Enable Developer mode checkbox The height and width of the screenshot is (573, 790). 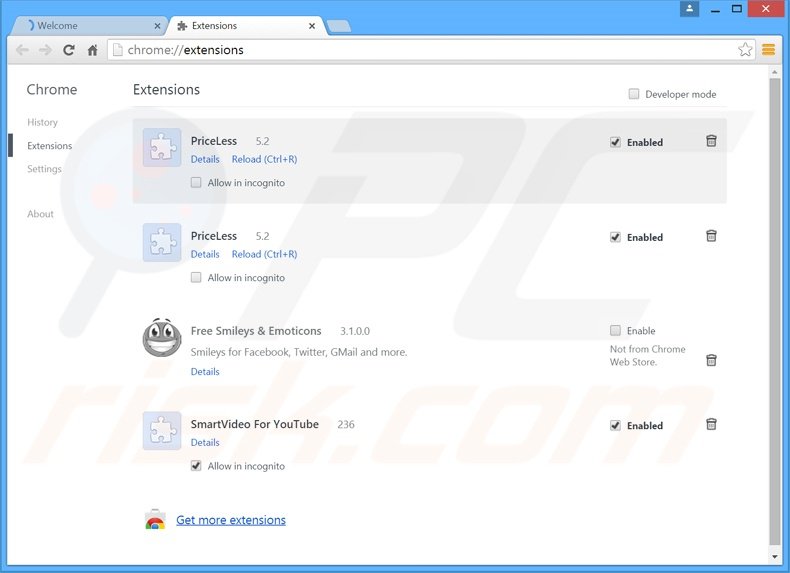(x=634, y=94)
